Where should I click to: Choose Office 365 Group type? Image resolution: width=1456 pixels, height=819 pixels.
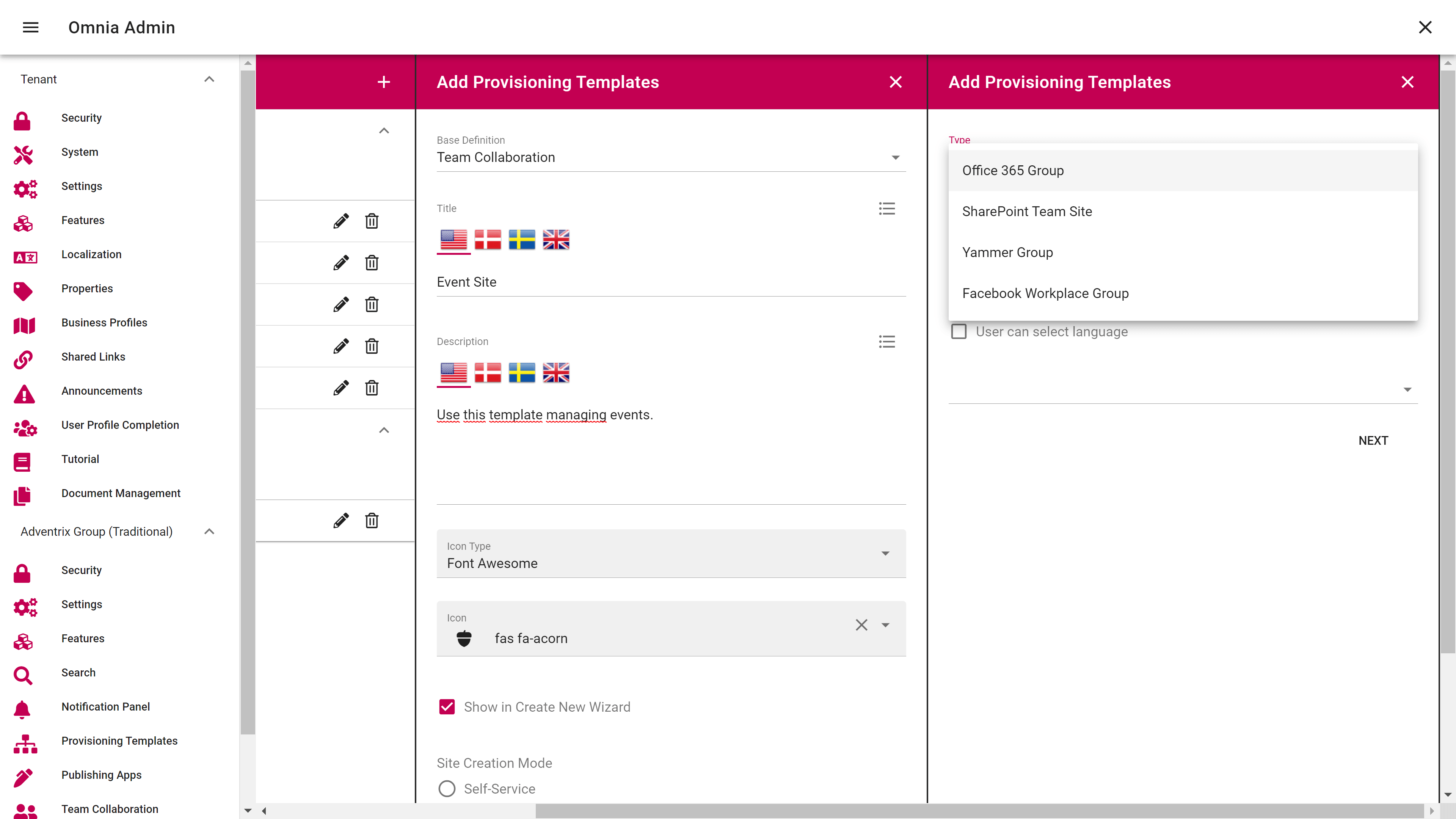(x=1183, y=170)
